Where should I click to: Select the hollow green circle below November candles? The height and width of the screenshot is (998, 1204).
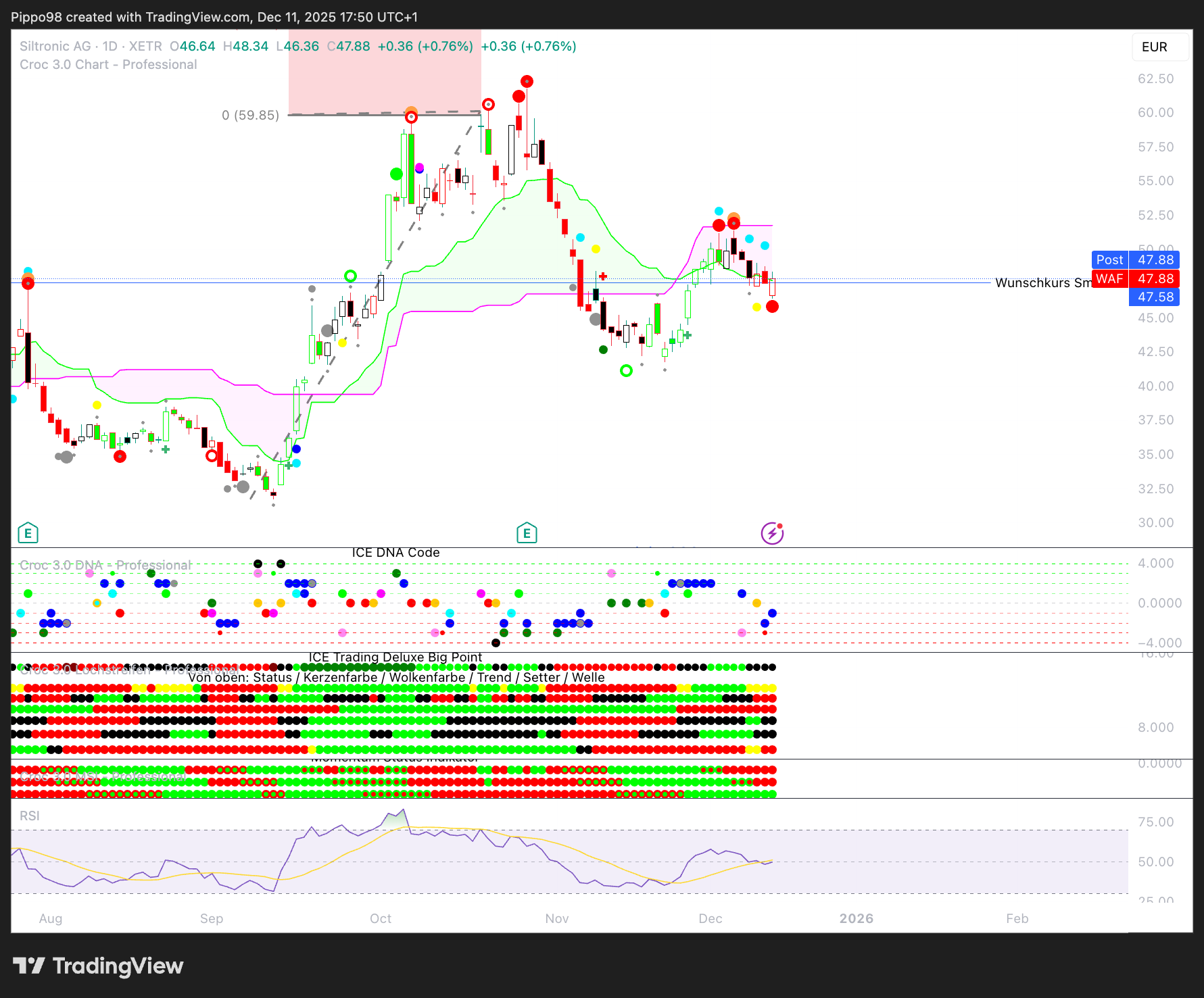click(x=626, y=370)
